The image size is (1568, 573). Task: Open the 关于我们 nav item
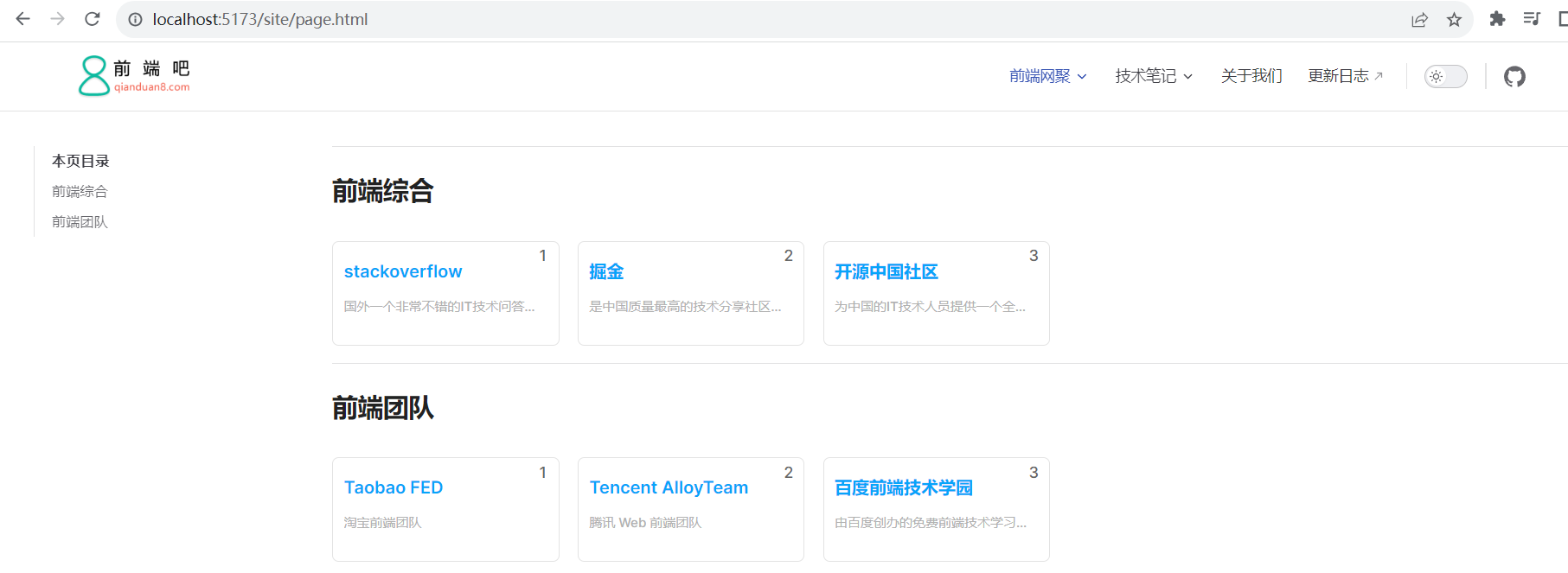tap(1251, 76)
